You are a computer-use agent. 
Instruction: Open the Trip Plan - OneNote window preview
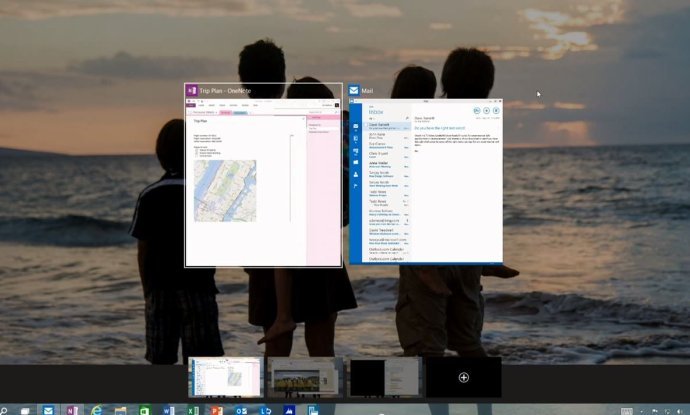[x=263, y=182]
